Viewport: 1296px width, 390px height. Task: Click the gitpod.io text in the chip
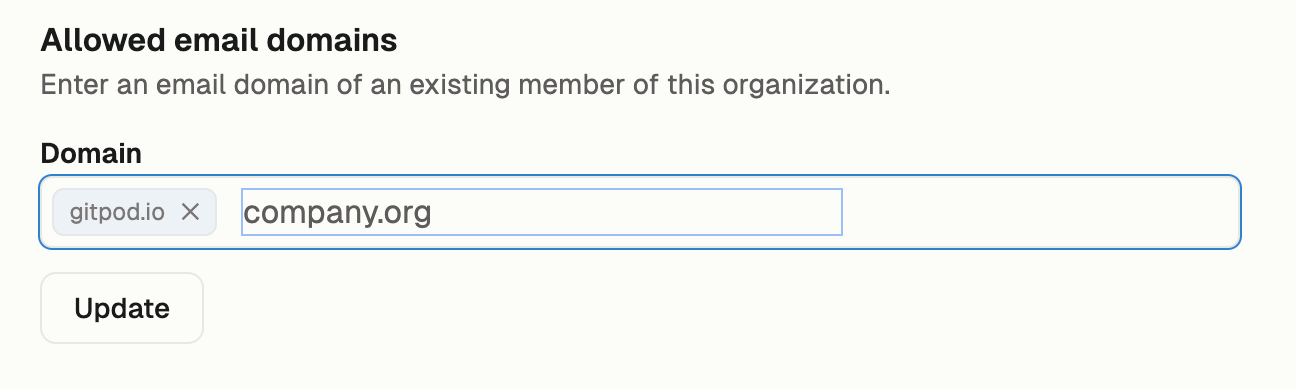117,212
